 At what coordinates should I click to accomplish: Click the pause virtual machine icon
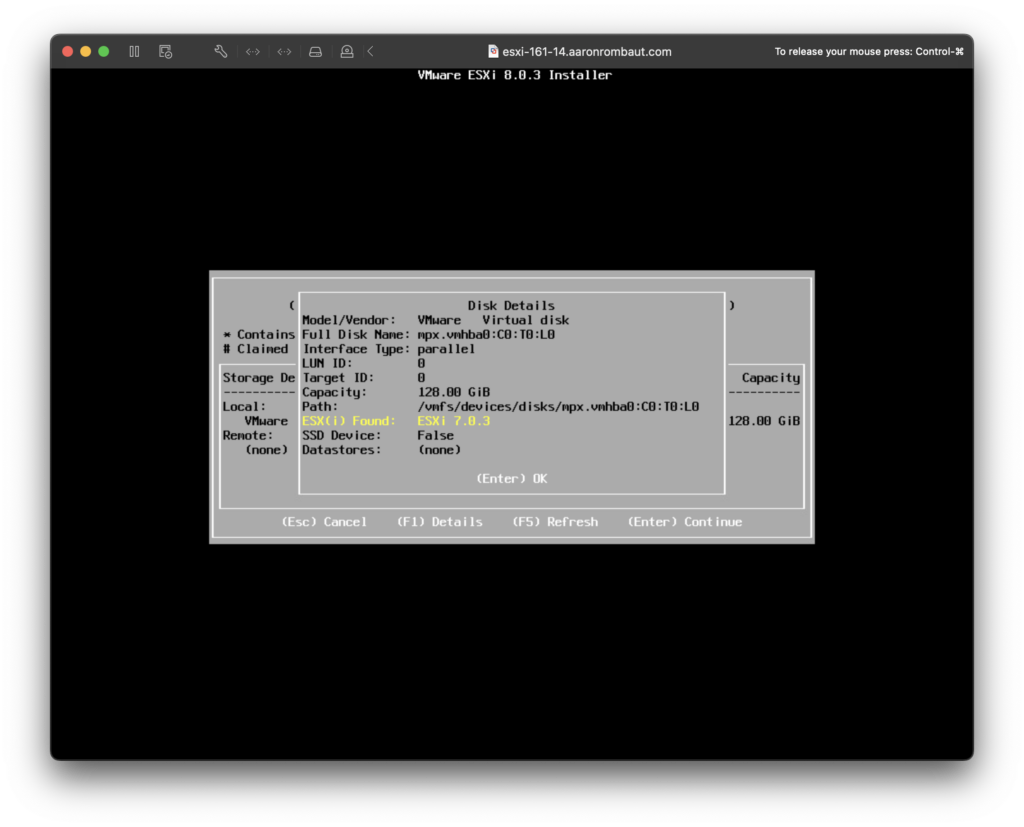134,51
